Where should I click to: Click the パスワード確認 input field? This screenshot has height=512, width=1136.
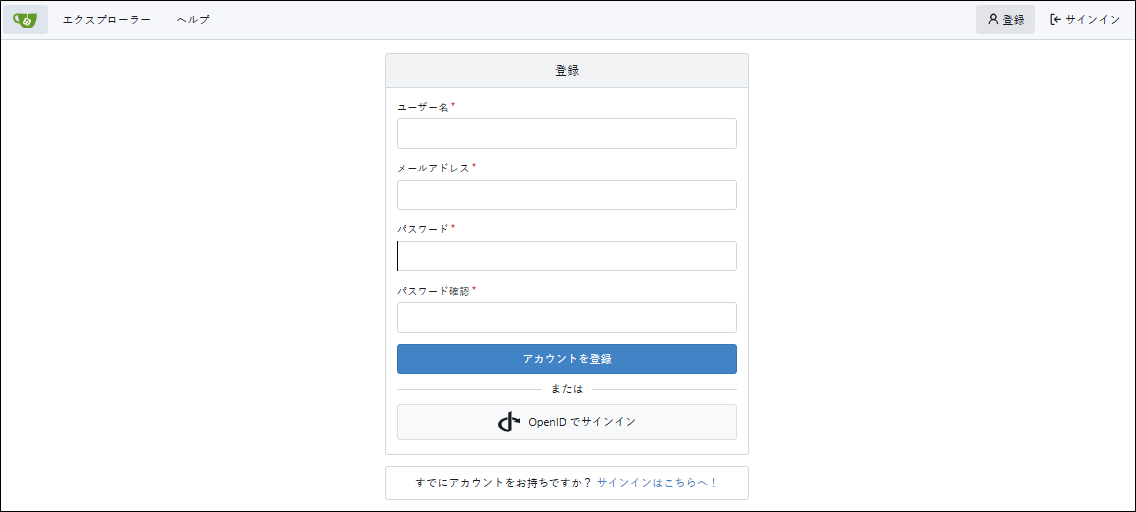pyautogui.click(x=566, y=317)
